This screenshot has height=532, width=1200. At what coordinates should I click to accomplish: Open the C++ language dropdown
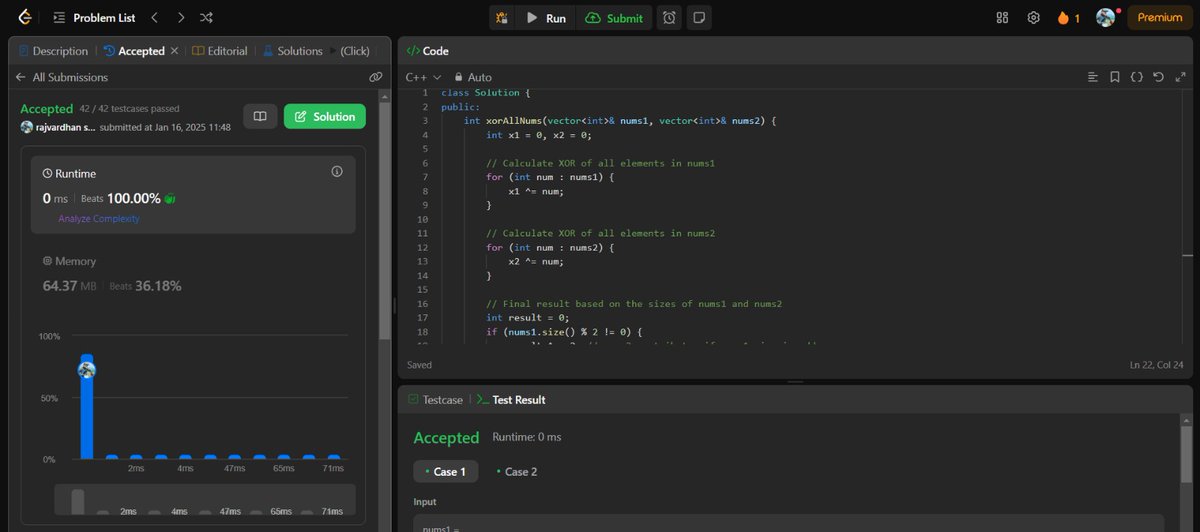click(x=423, y=77)
